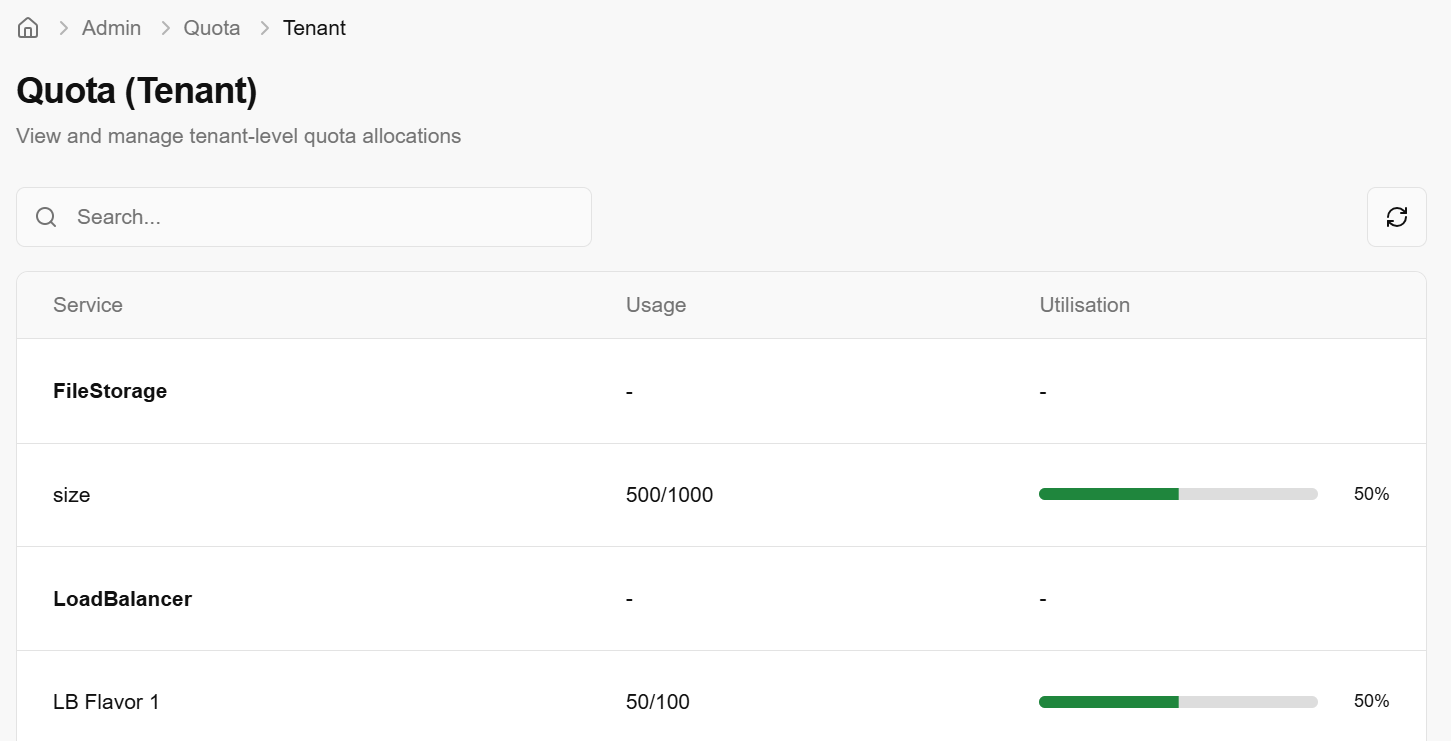
Task: Expand the LoadBalancer service row
Action: point(122,599)
